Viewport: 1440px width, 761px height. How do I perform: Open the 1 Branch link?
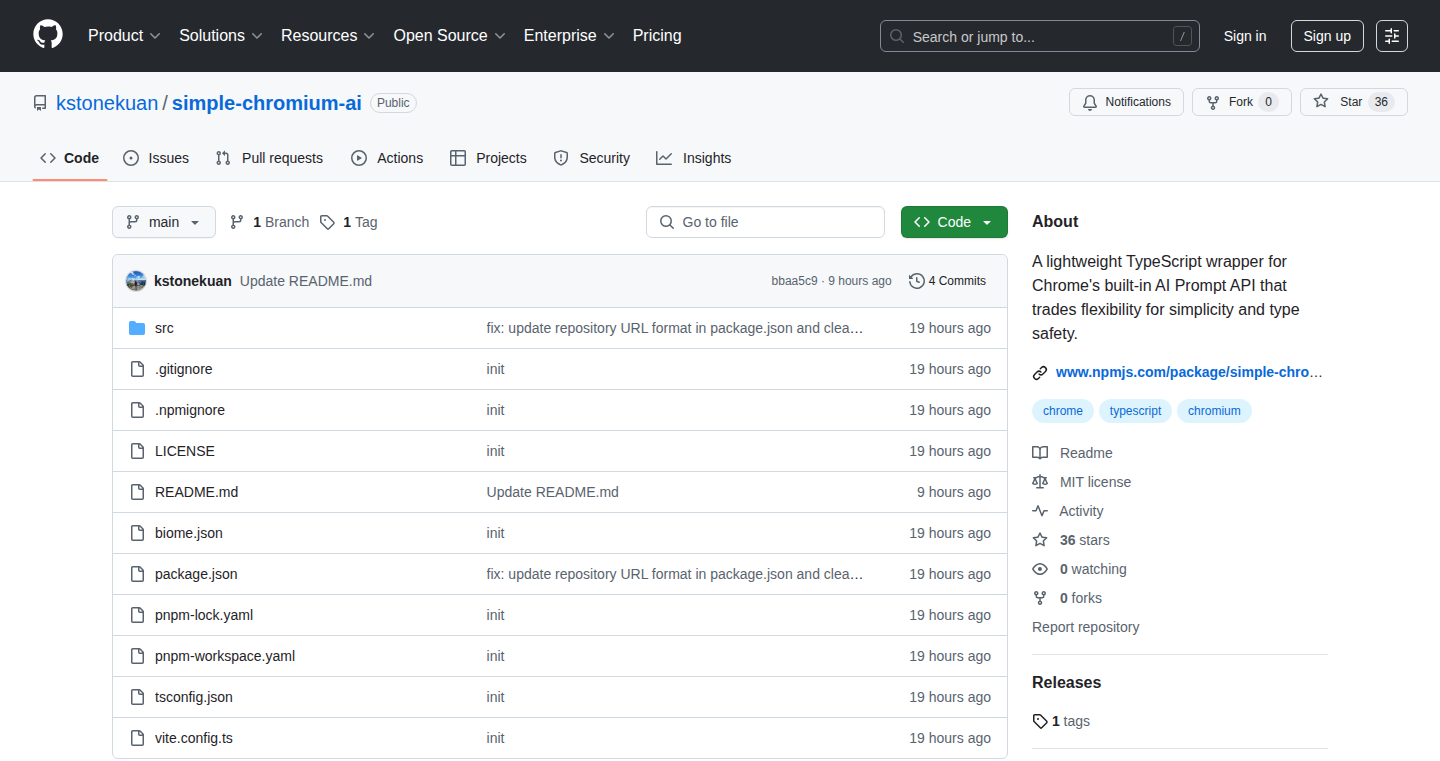click(x=269, y=222)
